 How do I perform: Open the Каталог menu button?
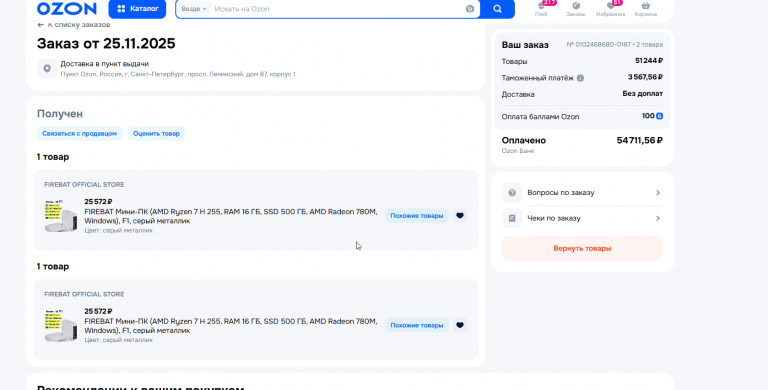pos(137,8)
